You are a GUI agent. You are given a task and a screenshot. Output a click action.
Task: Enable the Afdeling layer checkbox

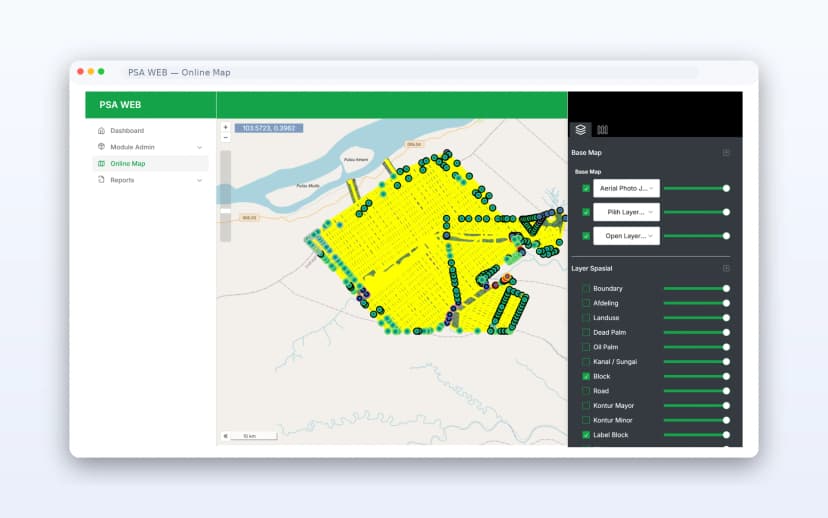[586, 303]
